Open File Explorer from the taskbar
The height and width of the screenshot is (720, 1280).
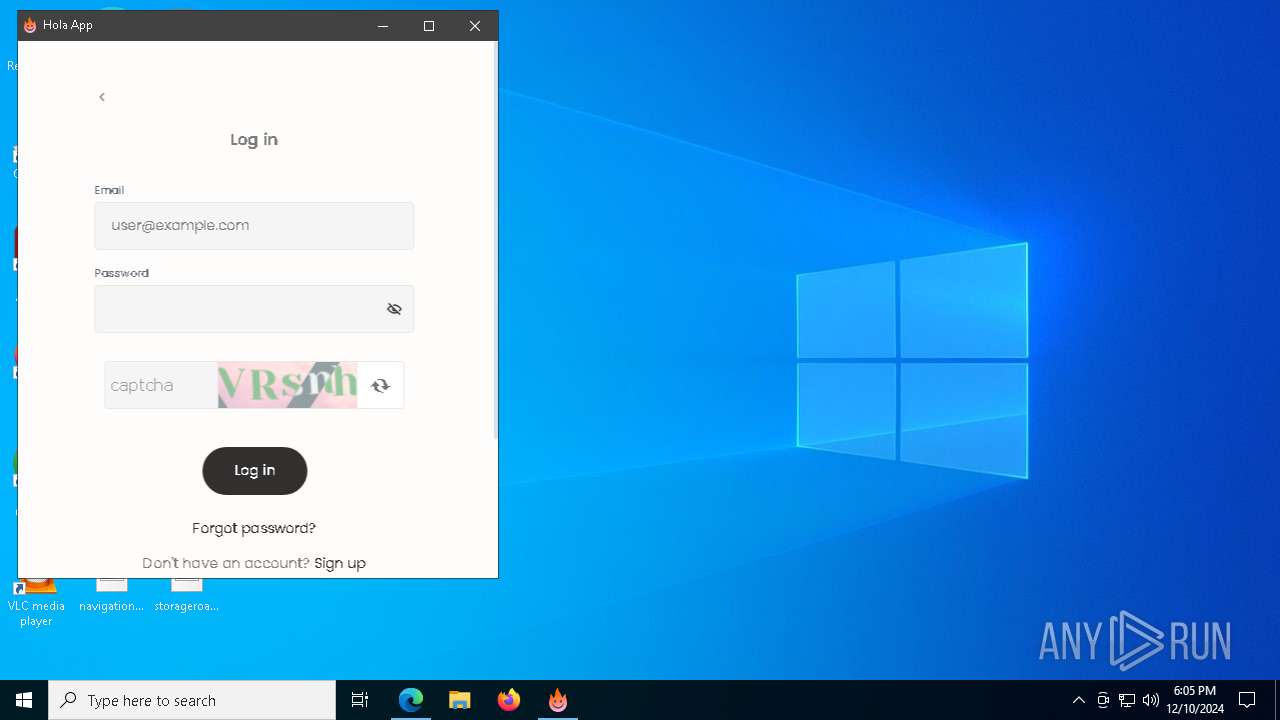click(460, 700)
